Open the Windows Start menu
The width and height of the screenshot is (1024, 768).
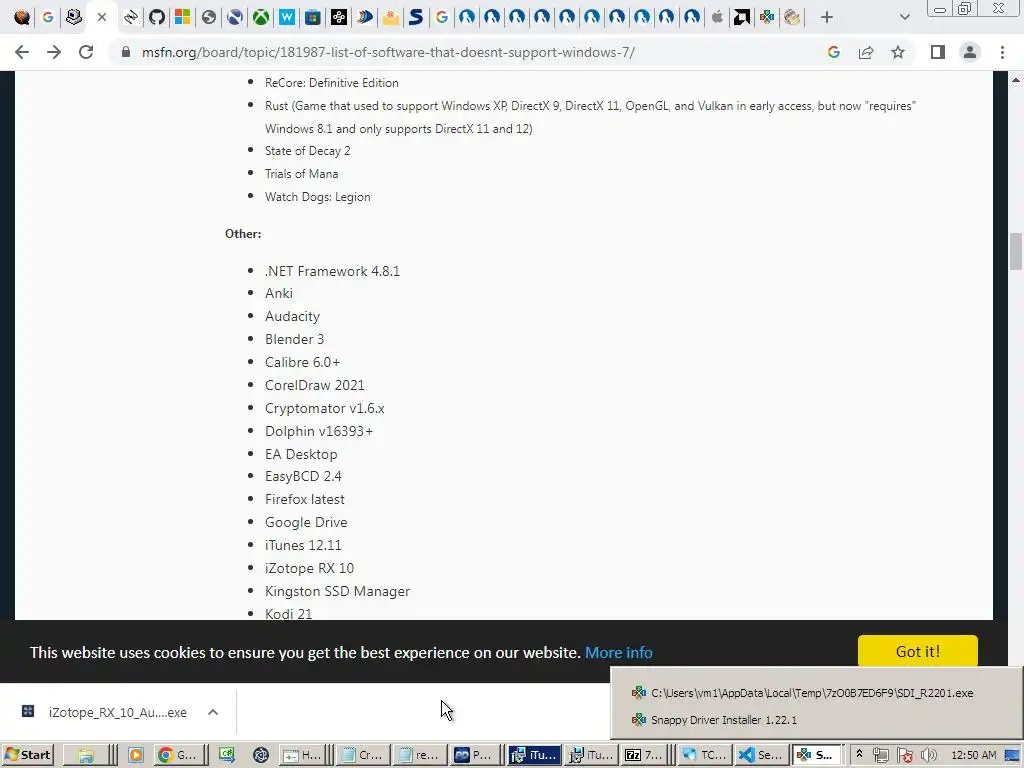click(x=27, y=755)
